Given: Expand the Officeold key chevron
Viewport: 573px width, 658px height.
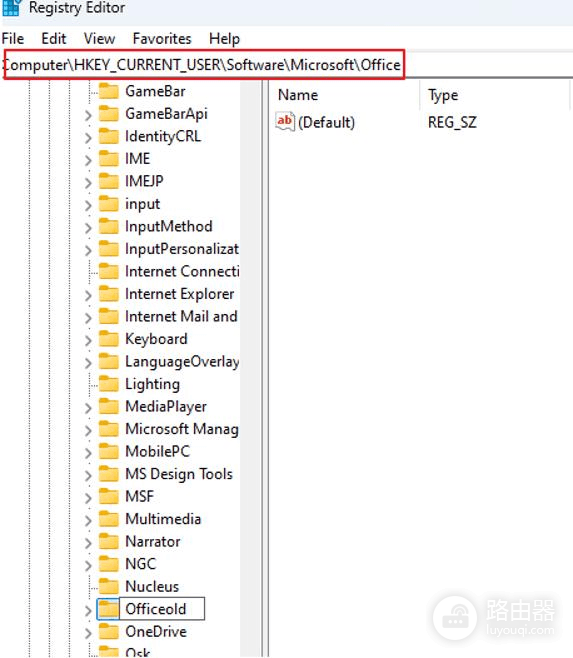Looking at the screenshot, I should pyautogui.click(x=88, y=610).
